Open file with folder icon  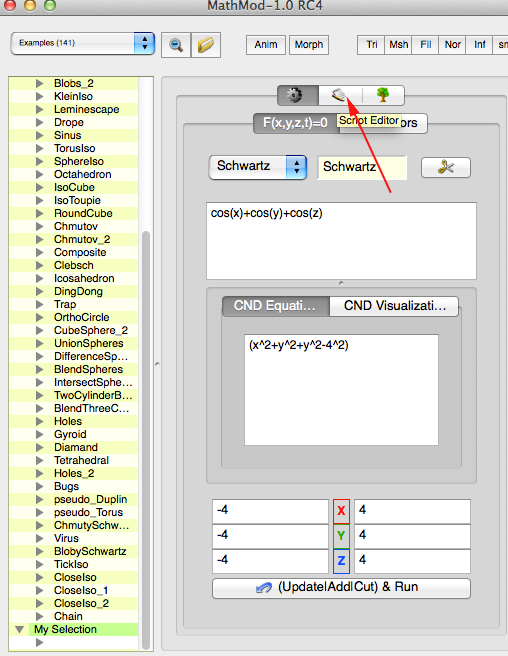[206, 45]
